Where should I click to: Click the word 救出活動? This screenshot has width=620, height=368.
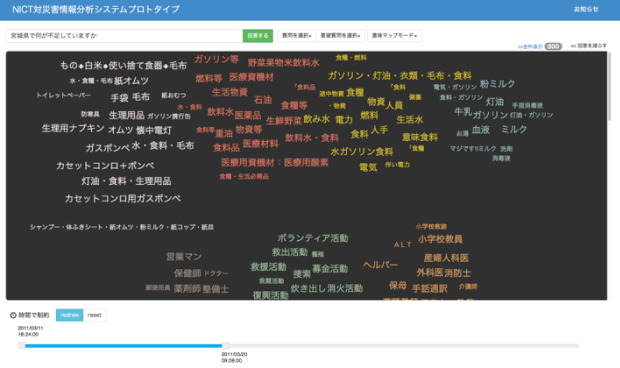pyautogui.click(x=290, y=252)
